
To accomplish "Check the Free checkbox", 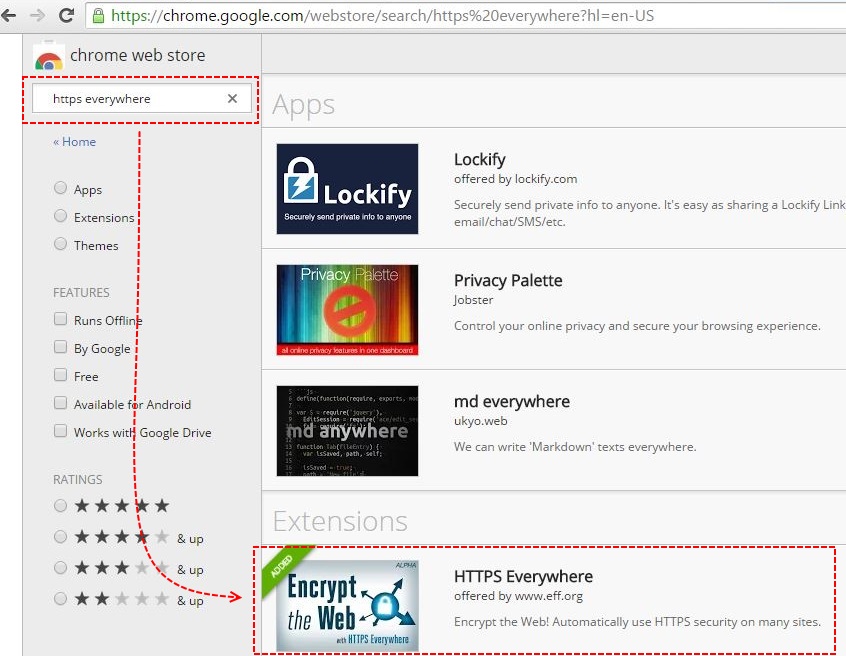I will [60, 375].
